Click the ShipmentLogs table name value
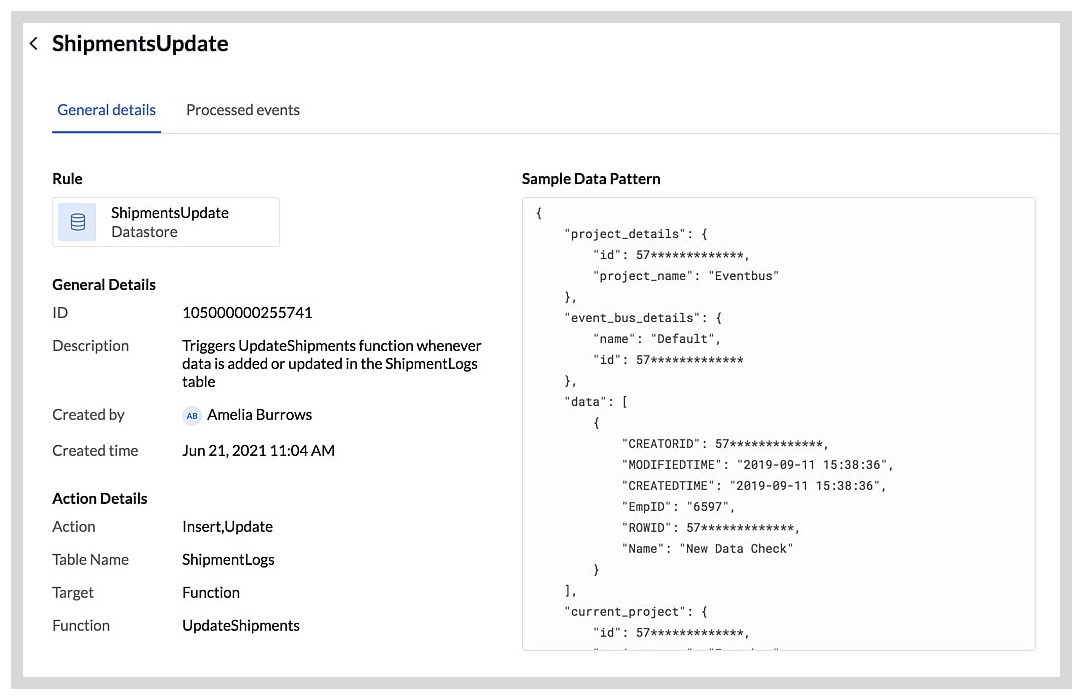Viewport: 1083px width, 700px height. (228, 559)
